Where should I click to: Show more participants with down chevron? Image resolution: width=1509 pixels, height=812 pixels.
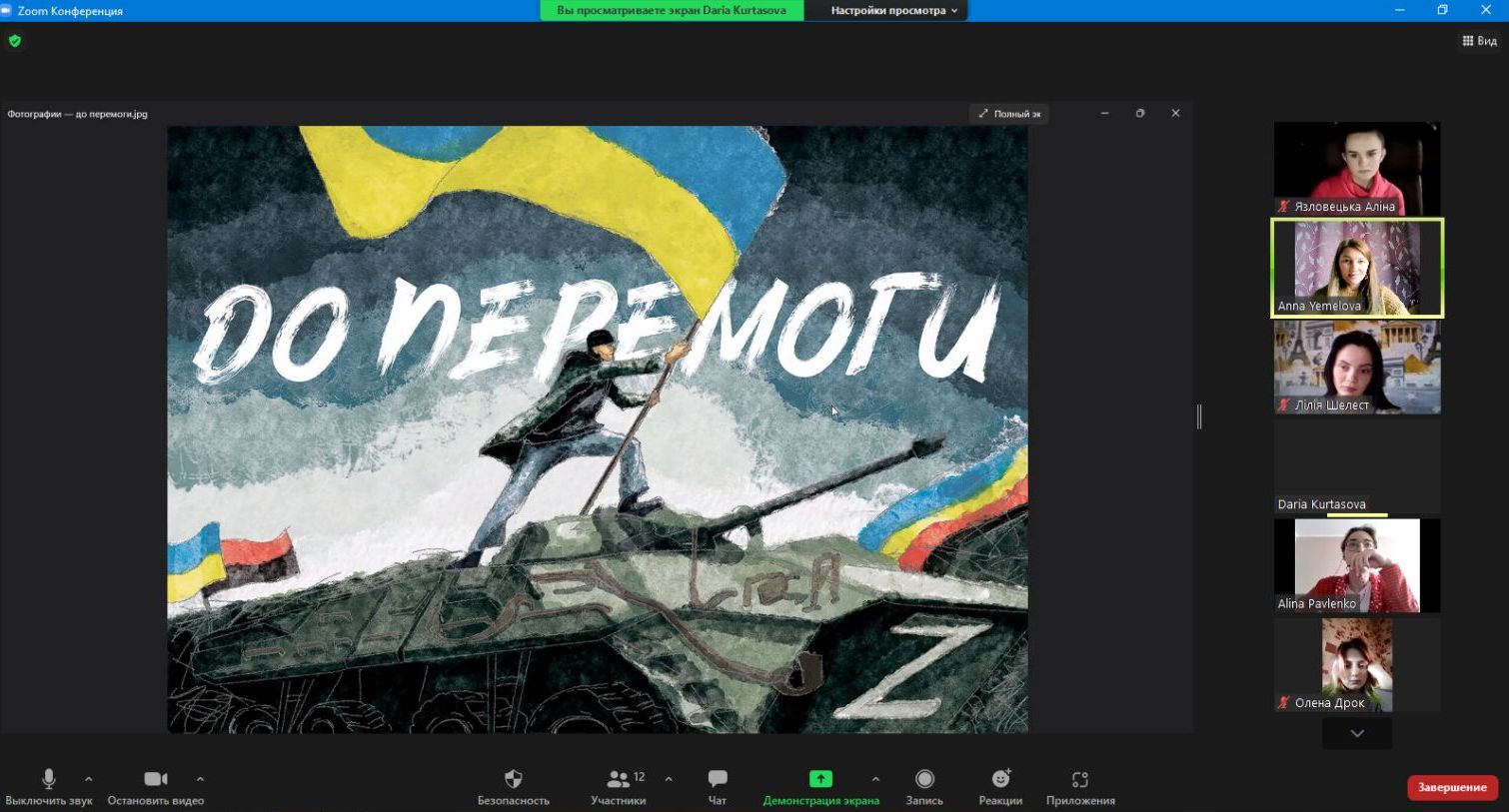click(x=1357, y=733)
